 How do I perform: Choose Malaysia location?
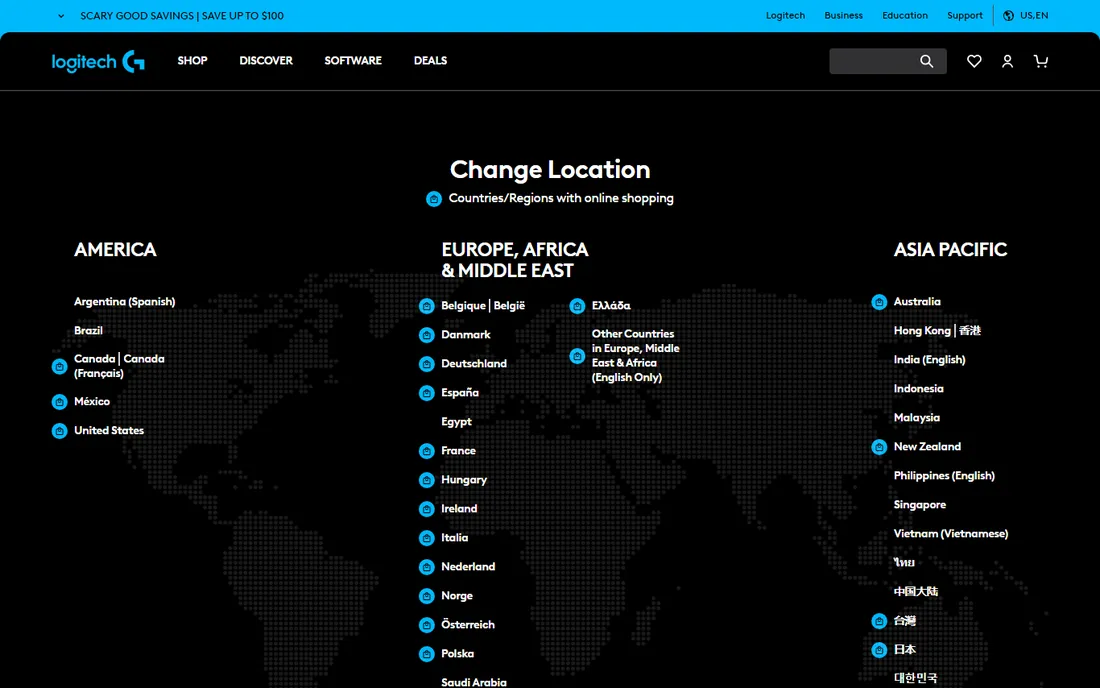coord(916,418)
